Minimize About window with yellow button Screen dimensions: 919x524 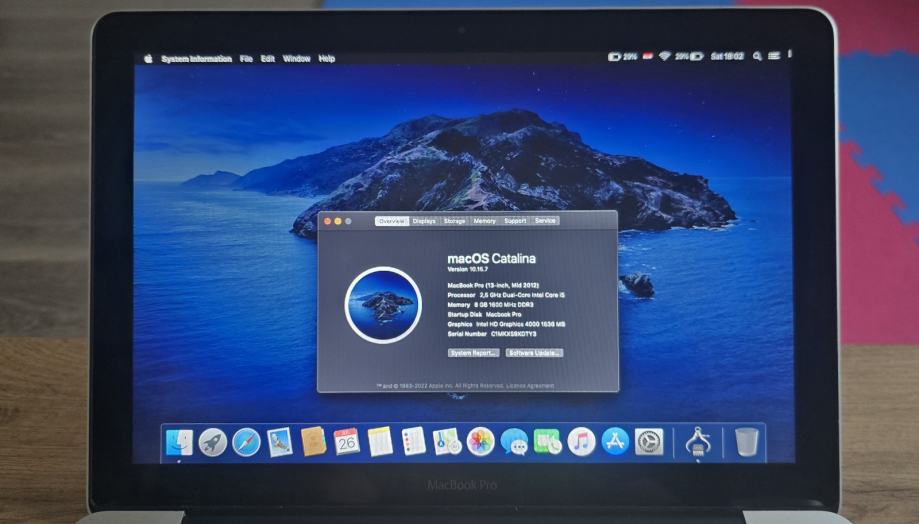click(338, 221)
